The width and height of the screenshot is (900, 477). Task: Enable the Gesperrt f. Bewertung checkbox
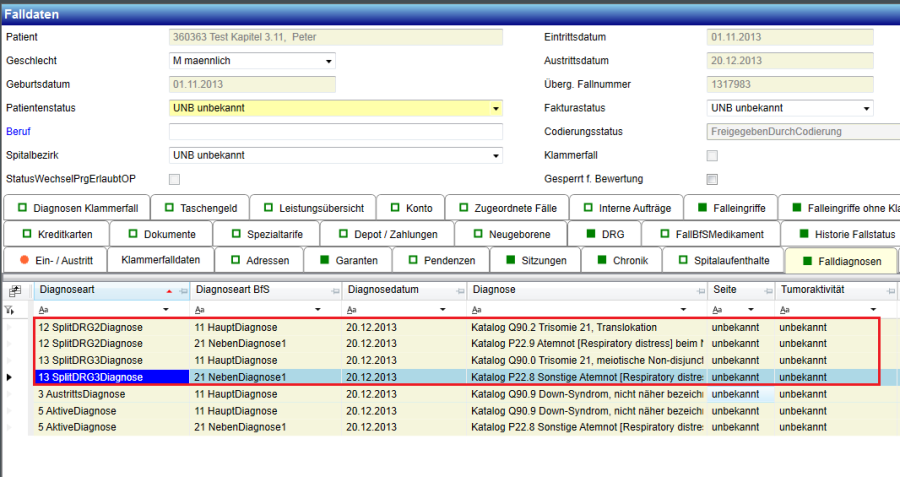(712, 180)
